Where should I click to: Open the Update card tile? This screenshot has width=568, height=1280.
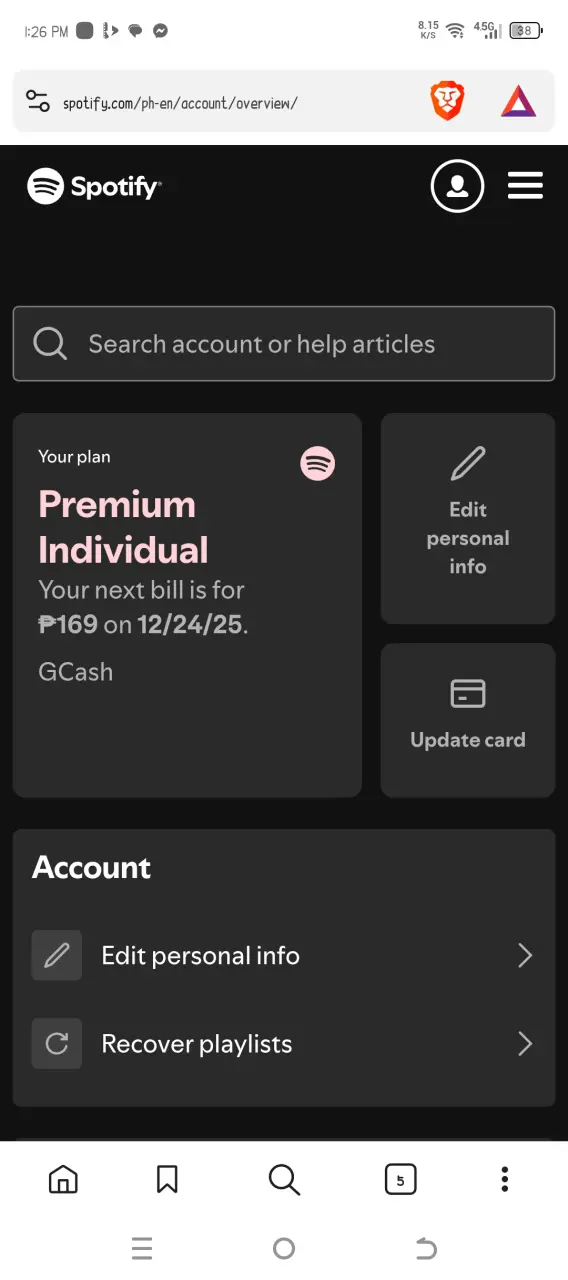coord(468,720)
